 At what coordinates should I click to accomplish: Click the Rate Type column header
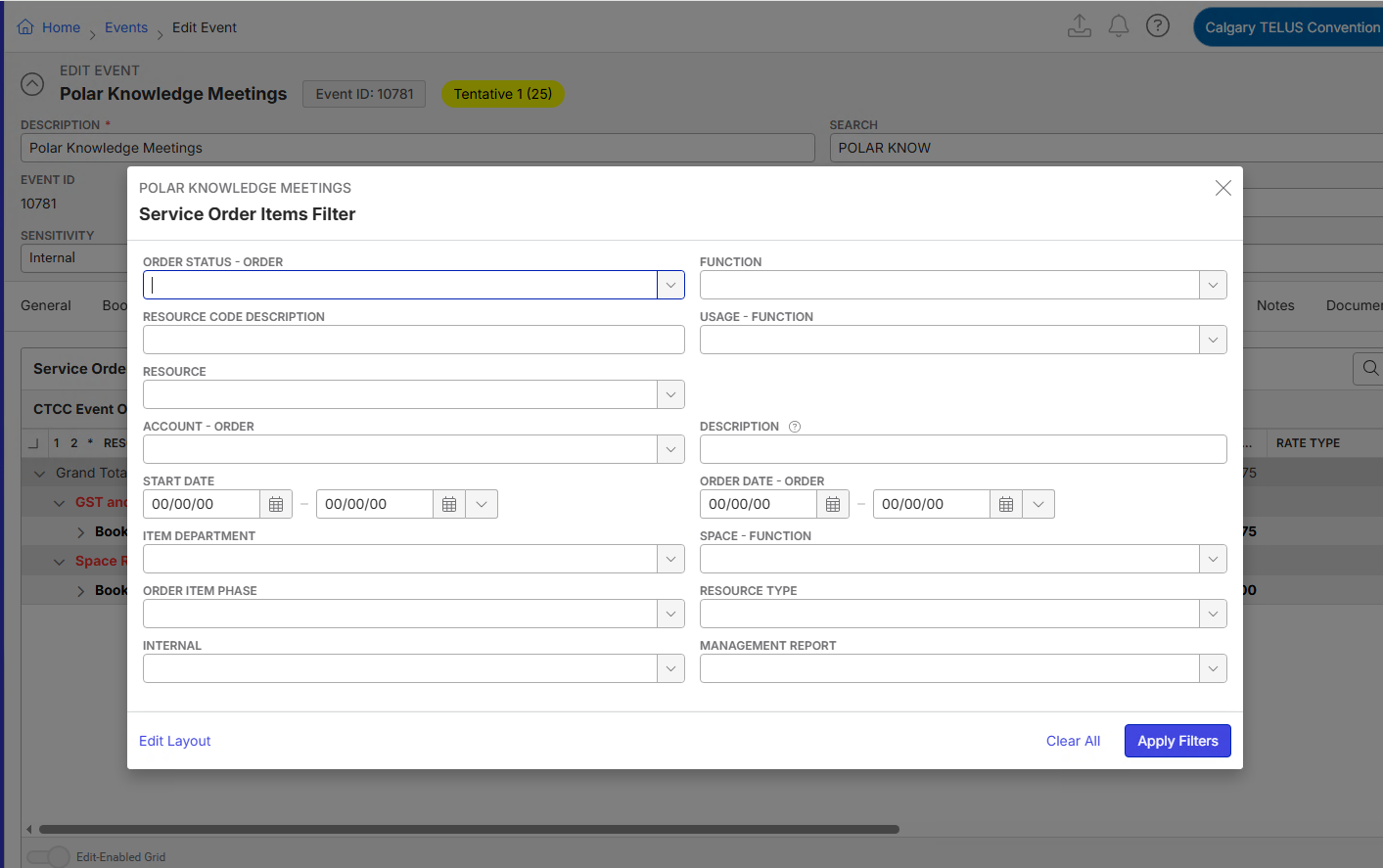(1308, 443)
